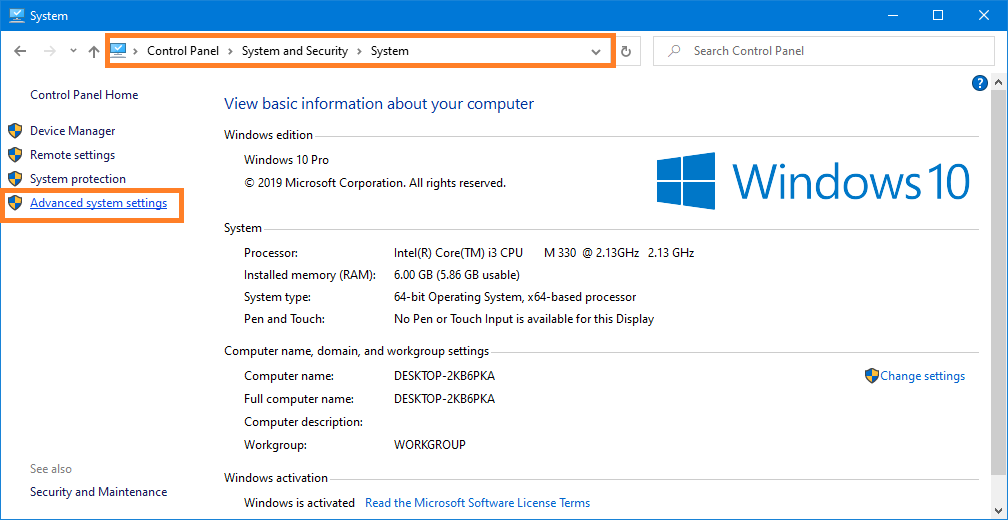Open Advanced system settings
Image resolution: width=1008 pixels, height=520 pixels.
point(98,203)
